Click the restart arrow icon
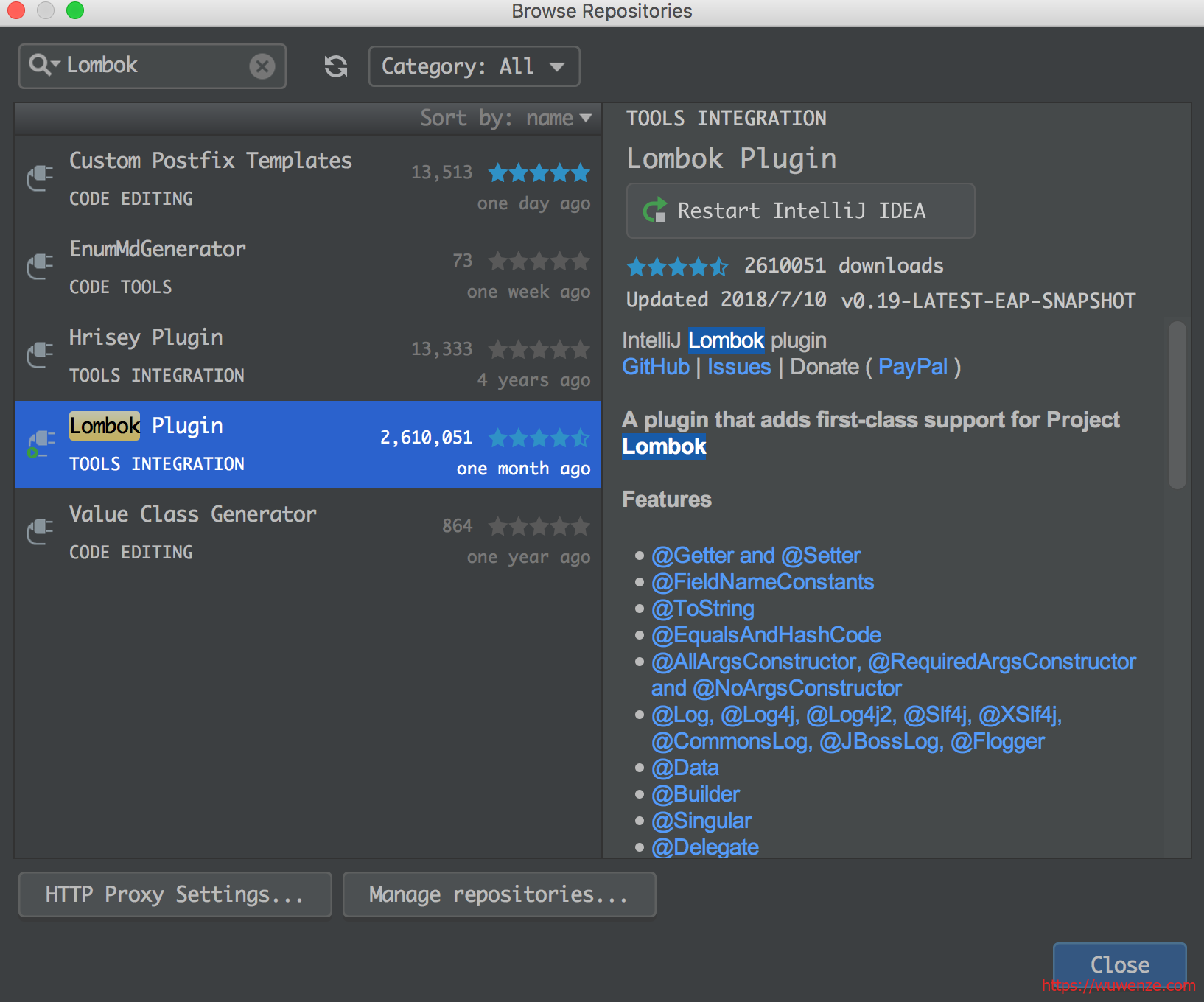Image resolution: width=1204 pixels, height=1002 pixels. (654, 211)
